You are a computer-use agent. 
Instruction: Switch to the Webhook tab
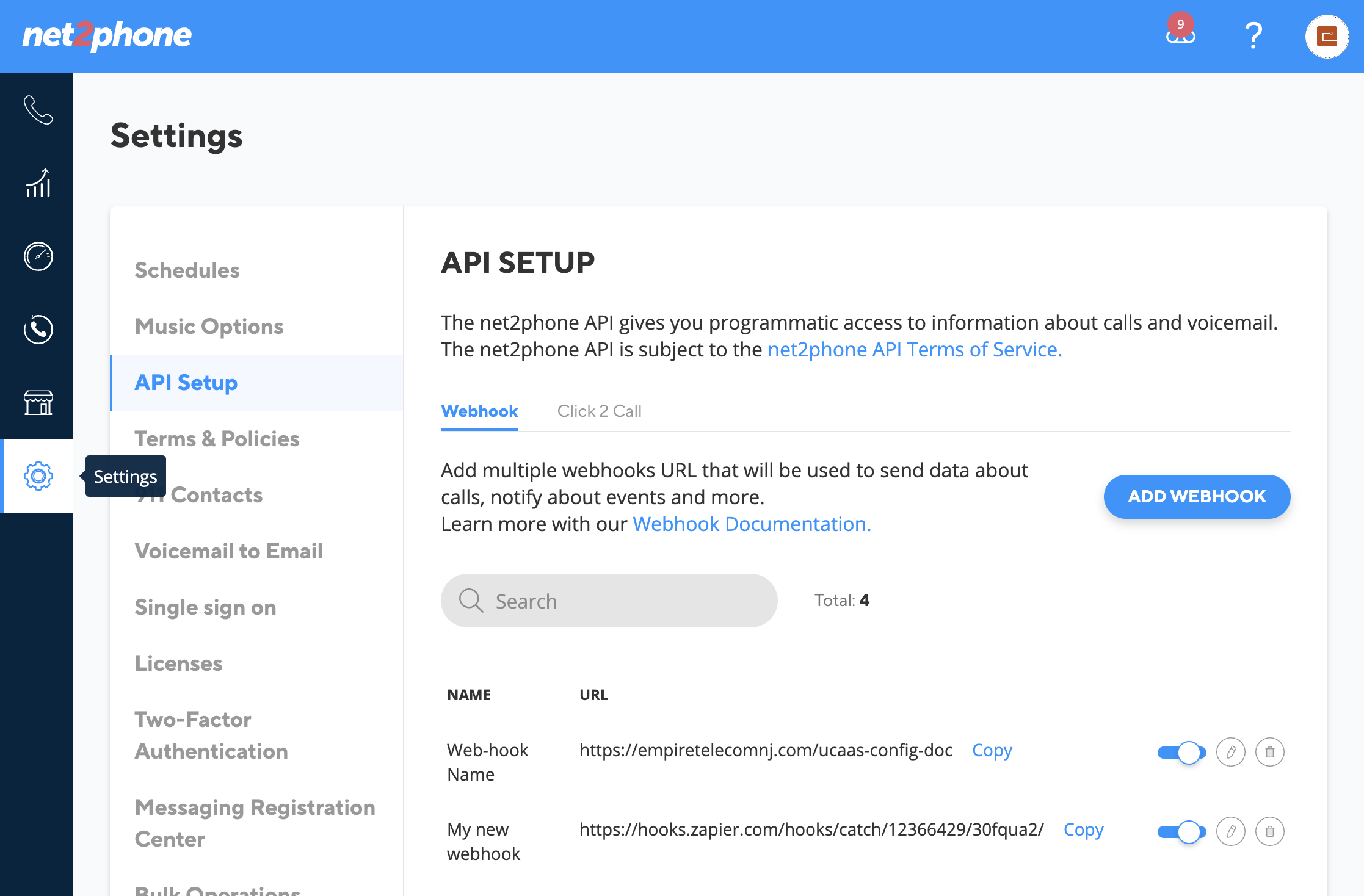coord(479,411)
